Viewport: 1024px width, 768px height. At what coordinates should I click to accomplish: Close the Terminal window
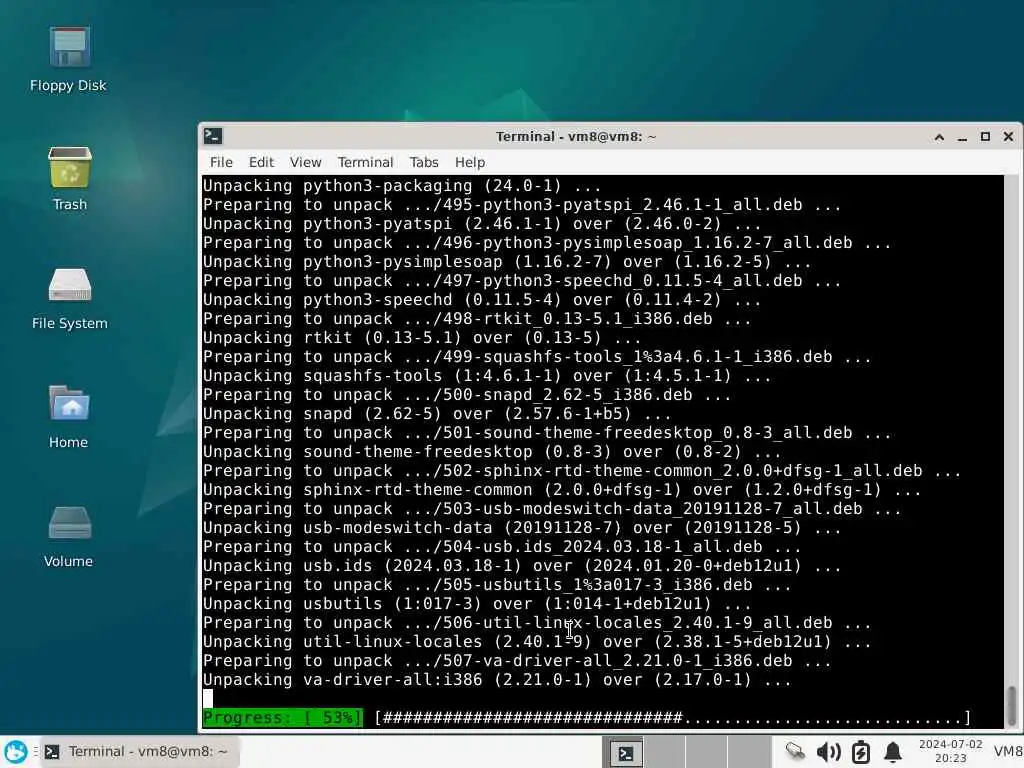pos(1008,136)
